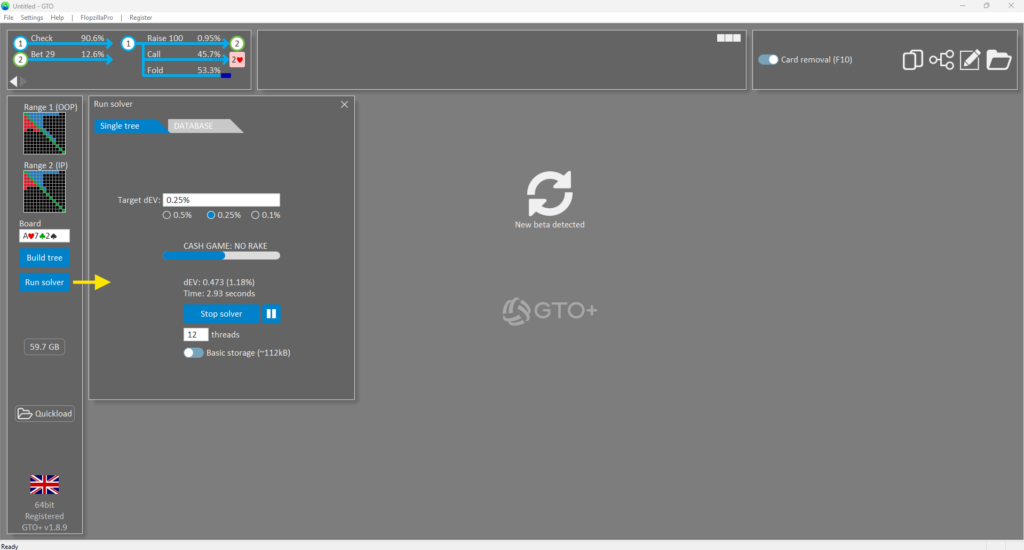Open Range 2 (IP) matrix thumbnail

coord(44,191)
